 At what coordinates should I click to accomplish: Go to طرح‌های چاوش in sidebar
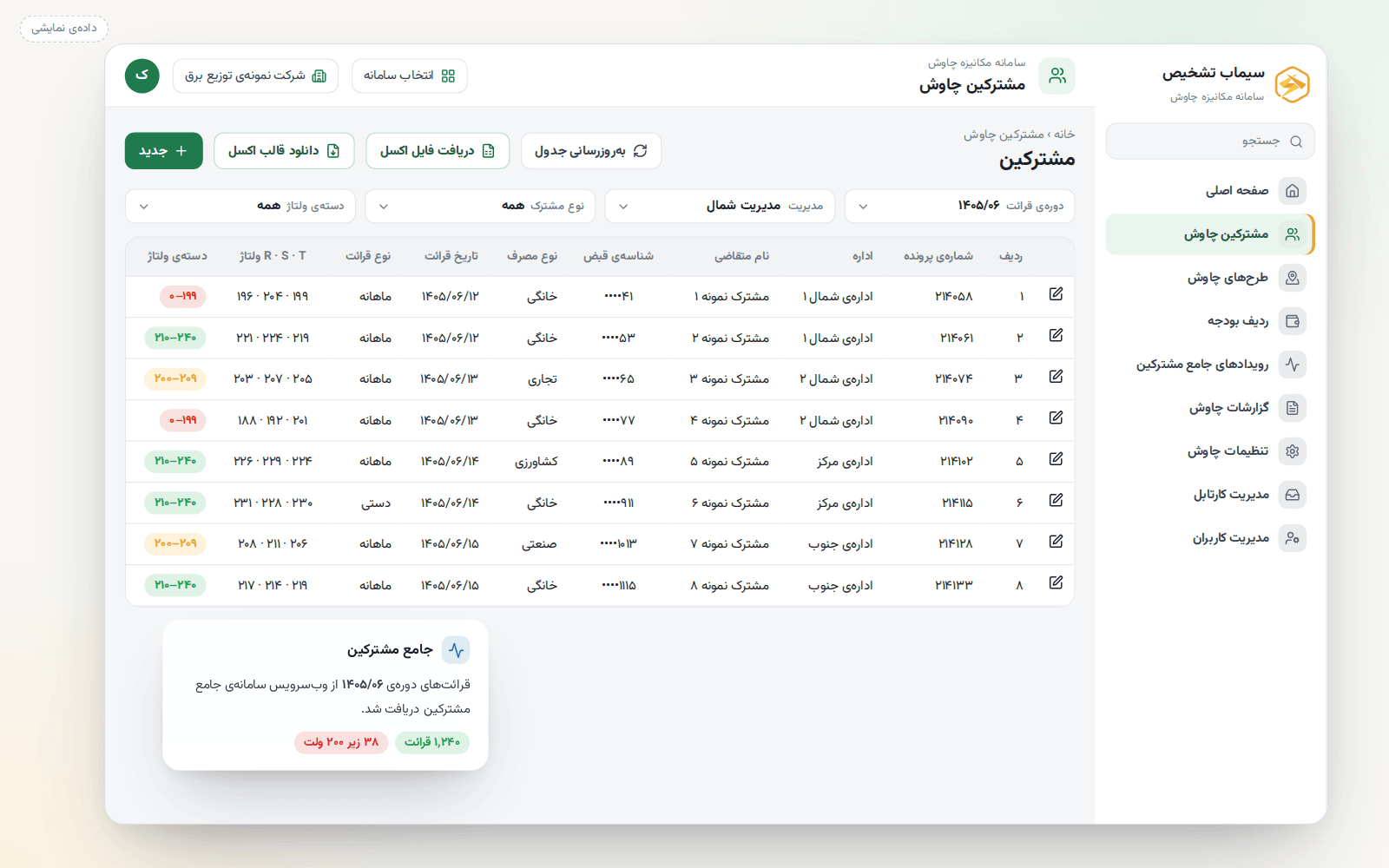click(1209, 278)
